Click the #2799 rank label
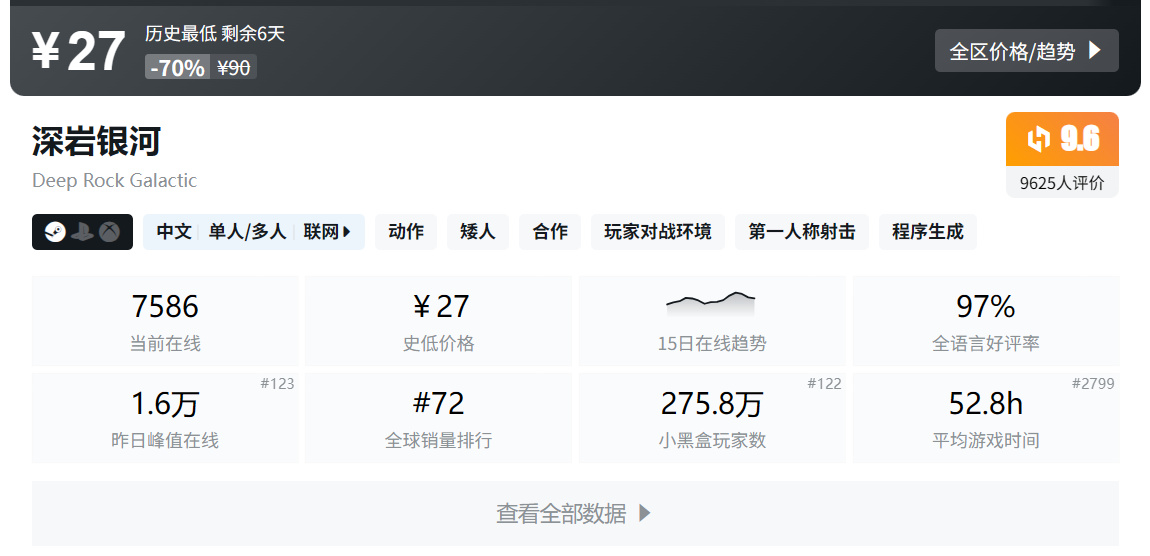This screenshot has height=556, width=1150. click(1093, 384)
